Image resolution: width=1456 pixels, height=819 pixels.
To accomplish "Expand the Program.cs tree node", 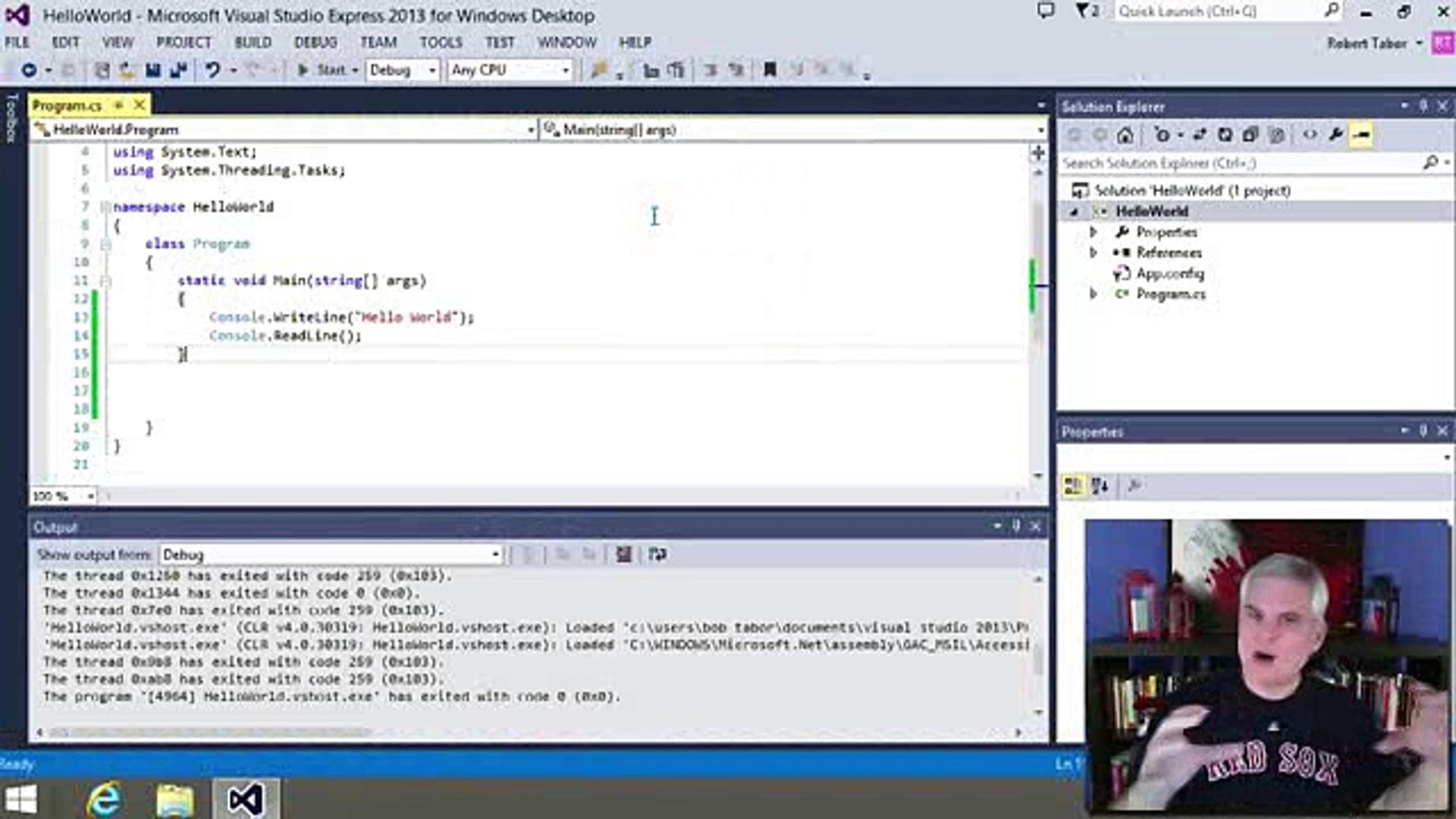I will coord(1094,294).
